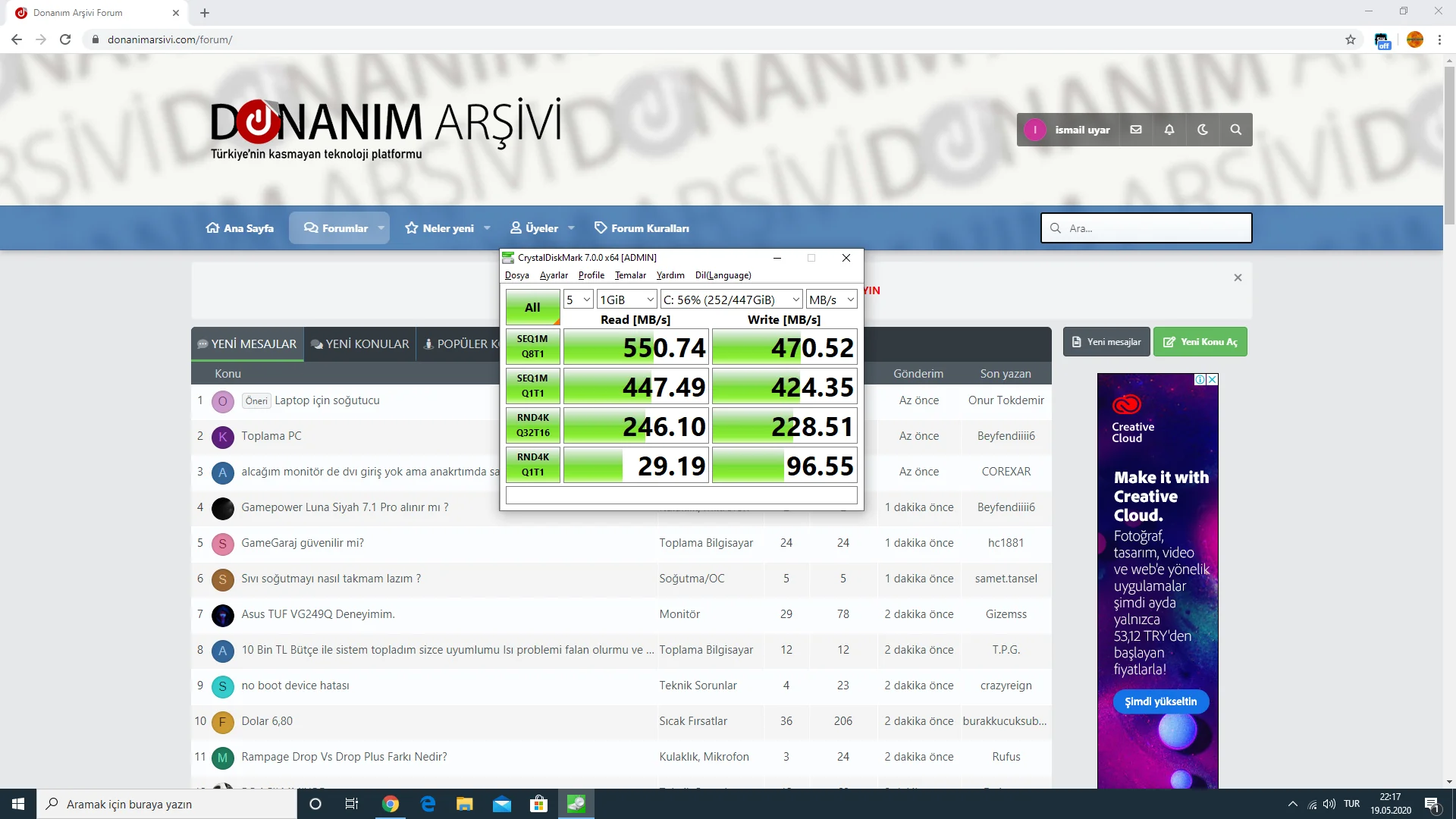Open Chrome from the Windows taskbar
The width and height of the screenshot is (1456, 819).
(390, 804)
